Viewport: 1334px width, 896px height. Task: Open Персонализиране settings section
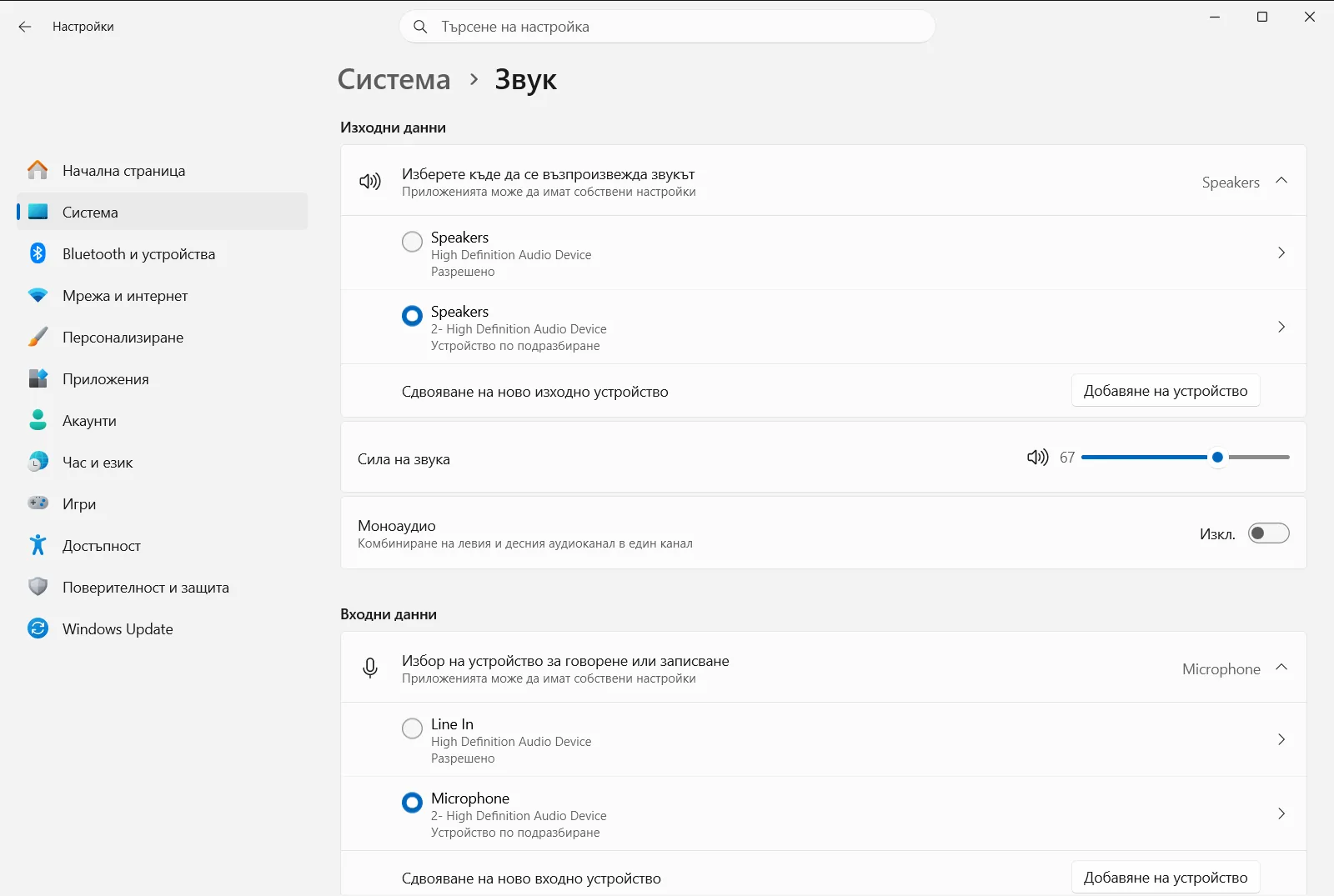pos(163,337)
